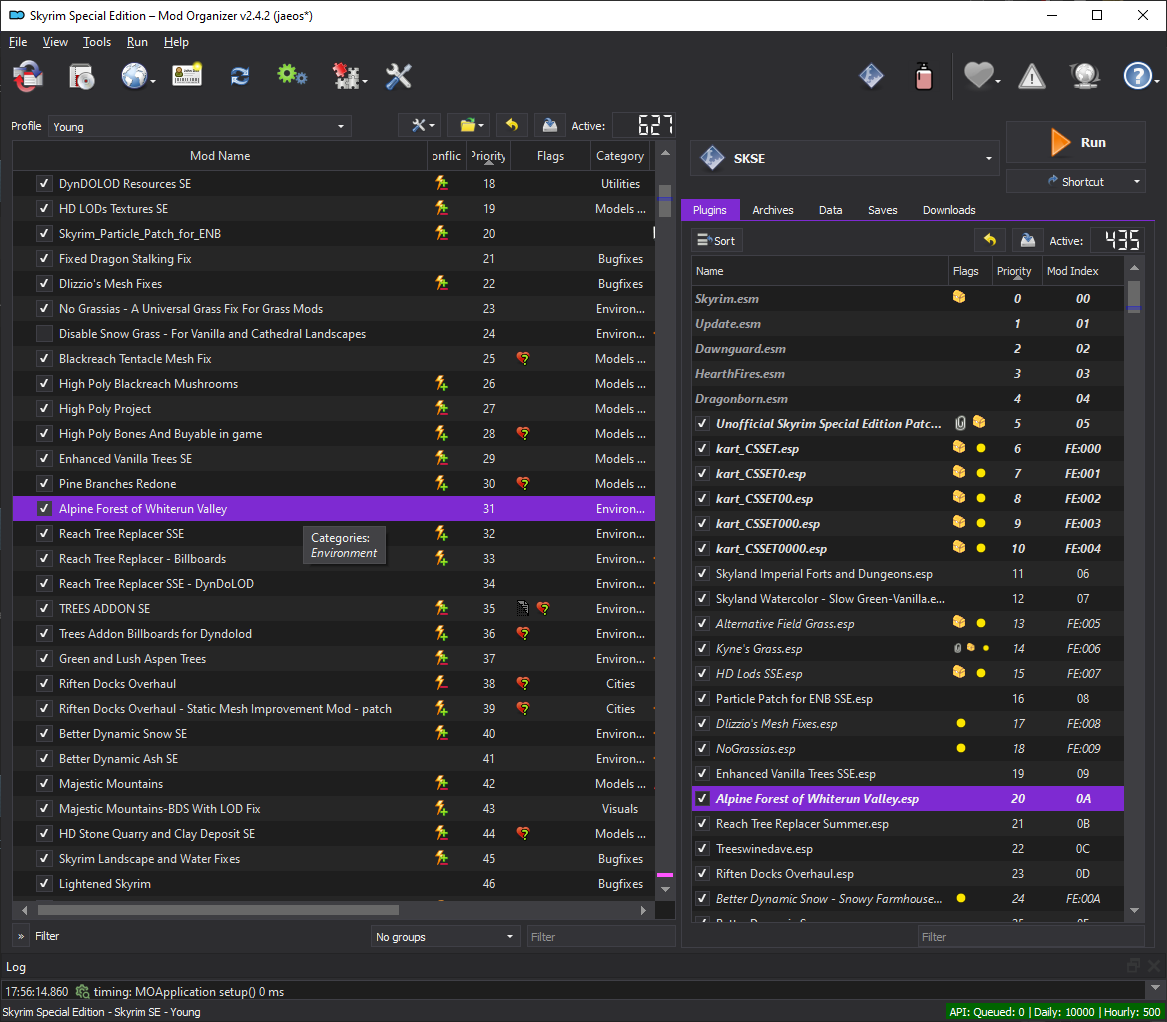
Task: Toggle Riften Docks Overhaul.esp plugin checkbox
Action: click(x=702, y=874)
